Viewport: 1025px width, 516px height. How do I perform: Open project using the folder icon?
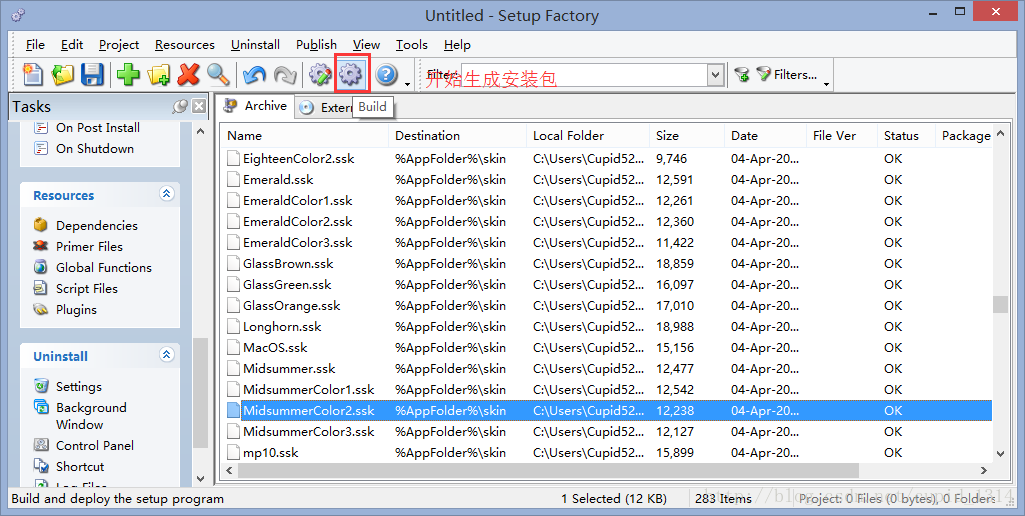pyautogui.click(x=63, y=75)
